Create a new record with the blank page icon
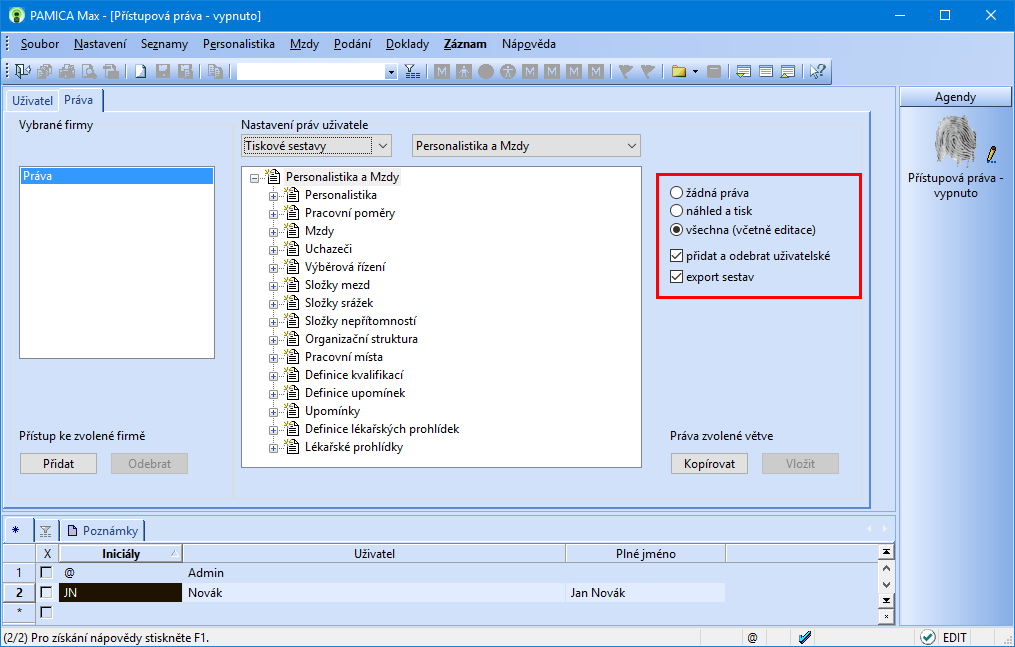Image resolution: width=1015 pixels, height=647 pixels. point(140,71)
